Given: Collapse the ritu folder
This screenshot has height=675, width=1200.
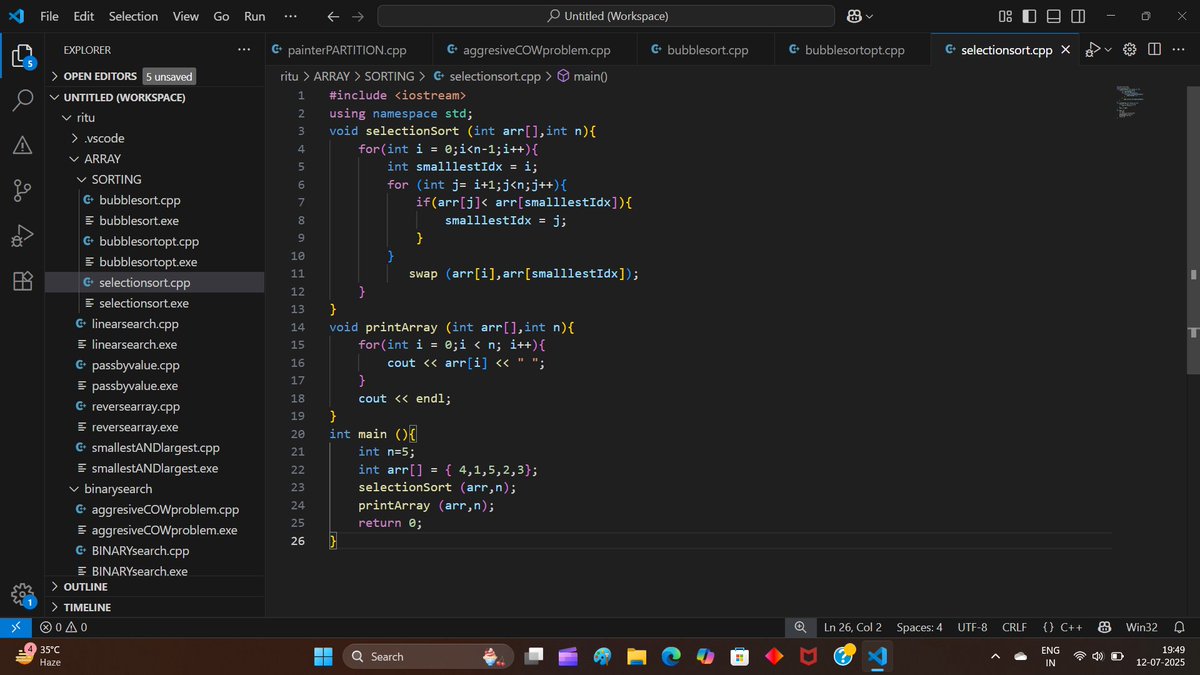Looking at the screenshot, I should pyautogui.click(x=155, y=118).
